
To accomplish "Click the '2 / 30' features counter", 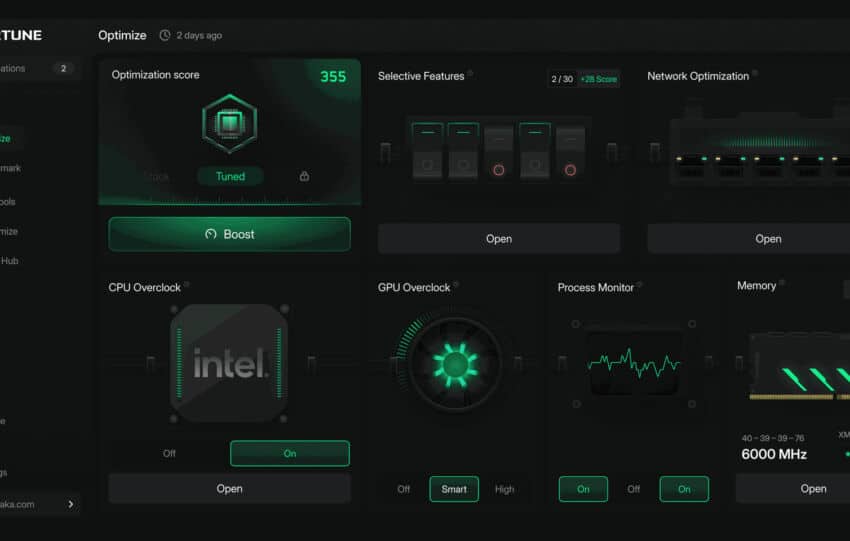I will [562, 79].
